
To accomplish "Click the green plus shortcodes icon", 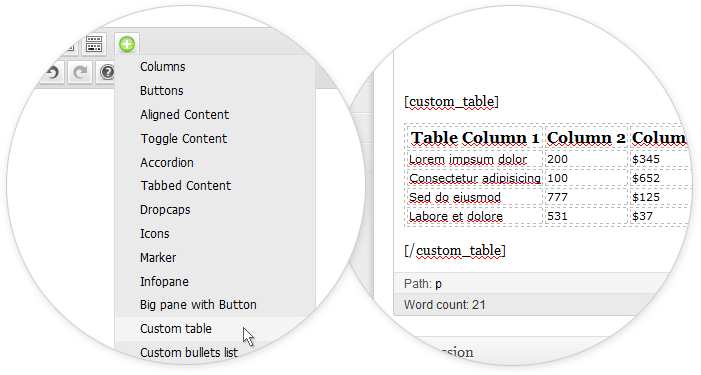I will (x=127, y=44).
